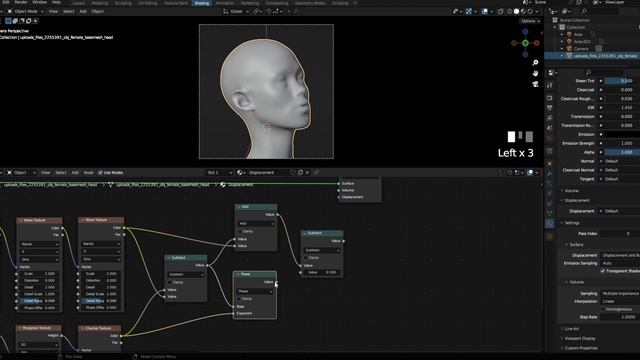Open the material browse sphere icon in node header

(241, 173)
